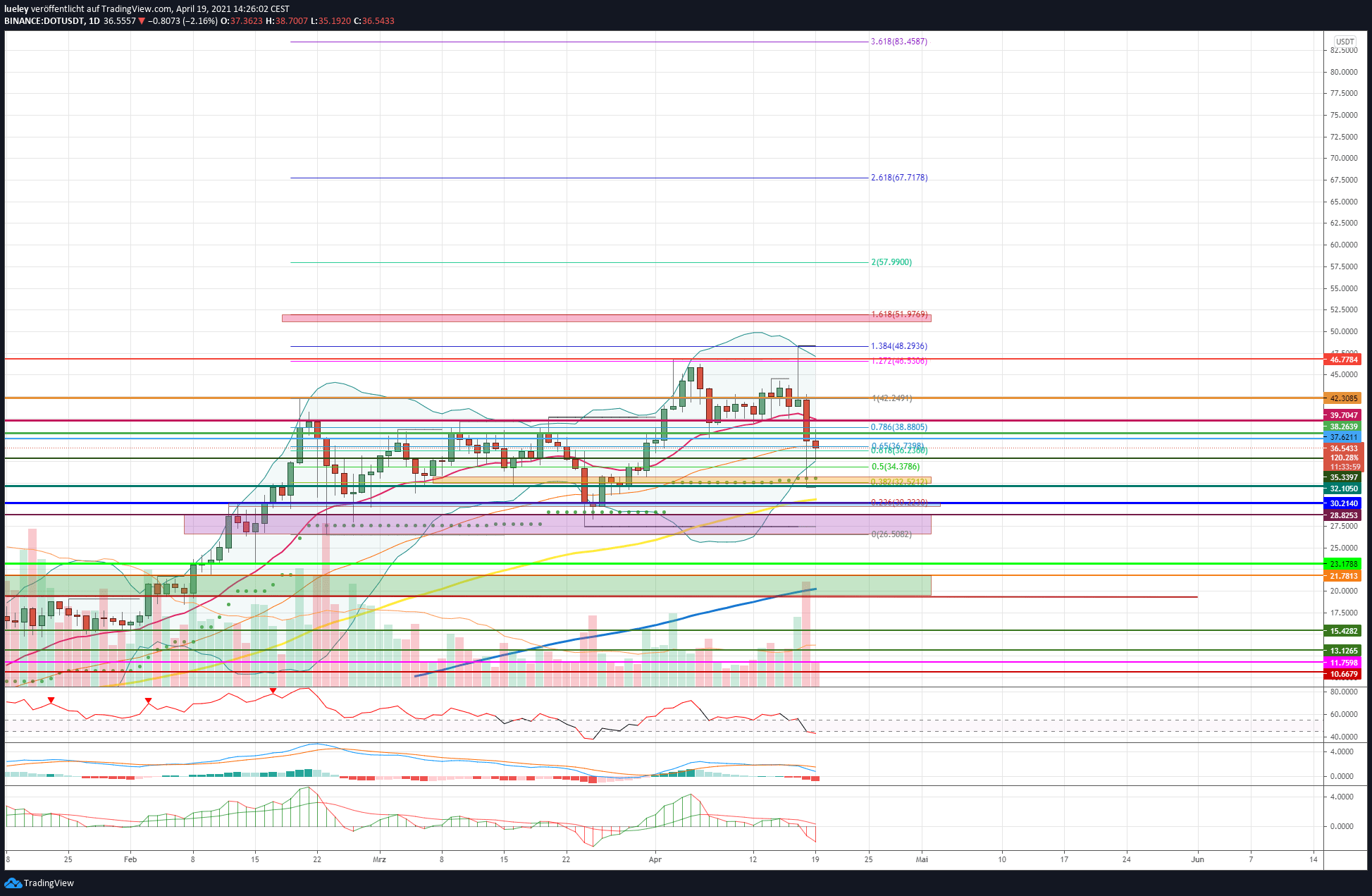This screenshot has width=1372, height=896.
Task: Click the bright green 23.1788 price tag
Action: tap(1344, 564)
